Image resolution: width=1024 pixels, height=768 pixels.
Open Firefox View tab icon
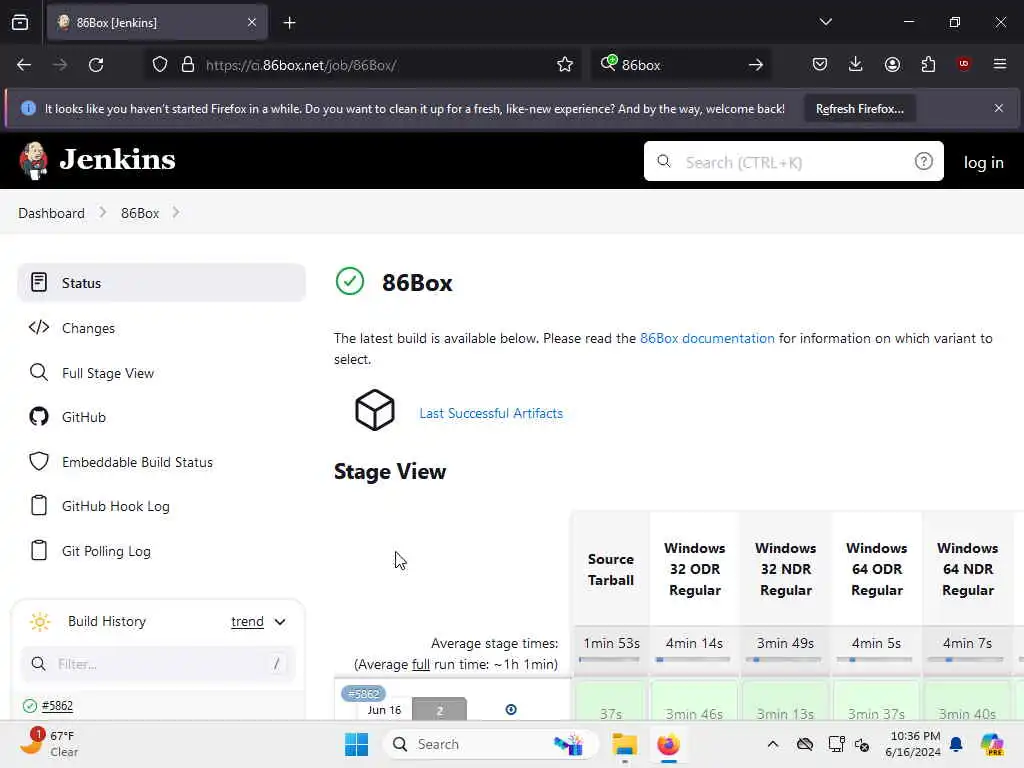(x=20, y=23)
